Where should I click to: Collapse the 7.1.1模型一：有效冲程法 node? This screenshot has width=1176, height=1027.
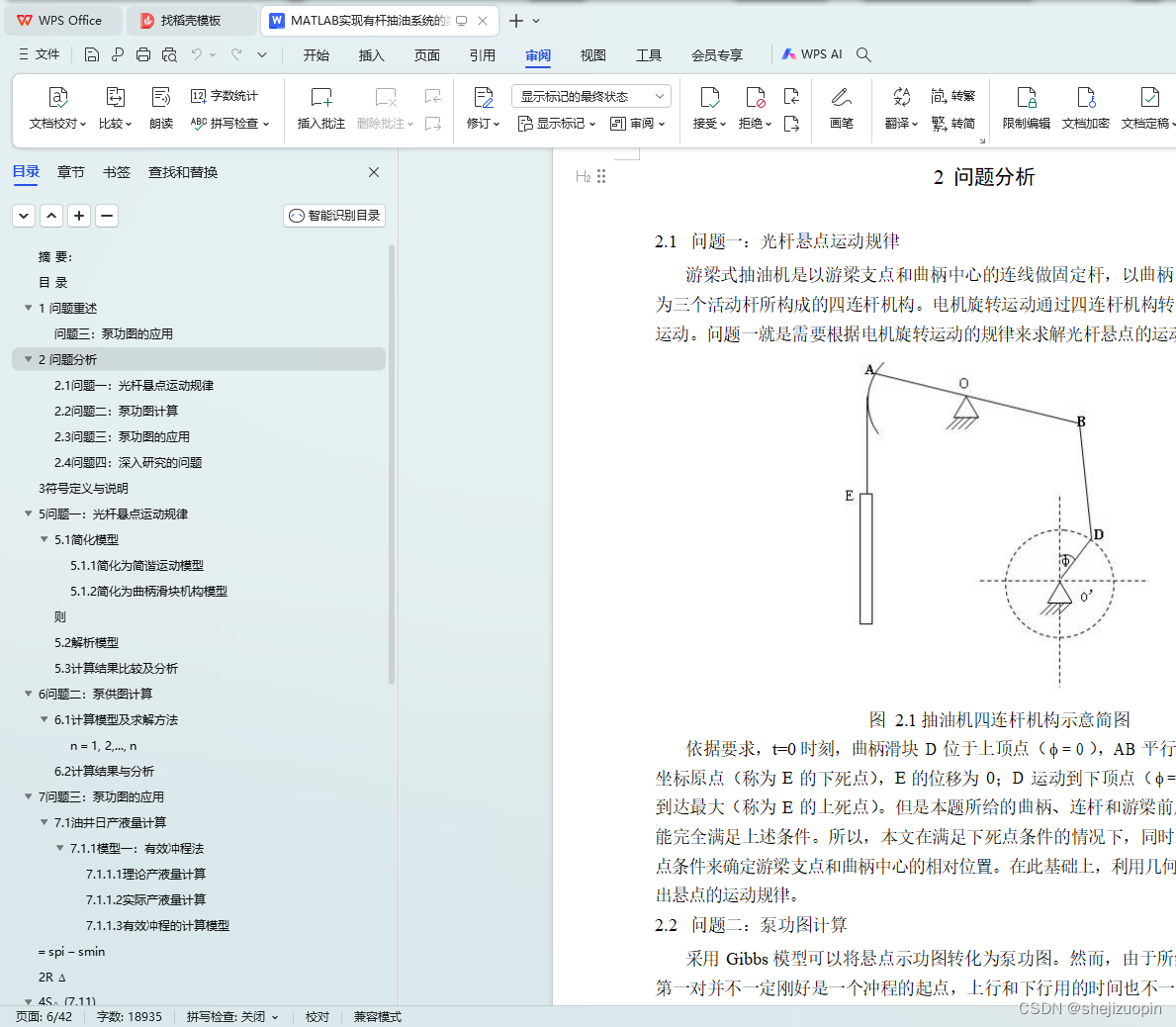click(60, 849)
